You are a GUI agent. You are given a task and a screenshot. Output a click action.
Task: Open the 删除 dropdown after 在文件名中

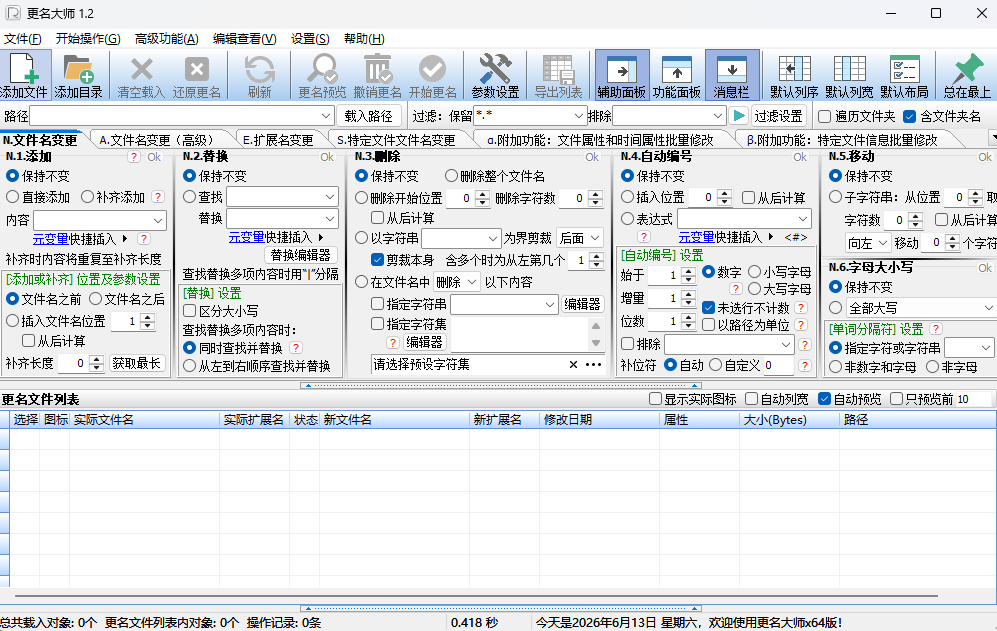(x=457, y=282)
